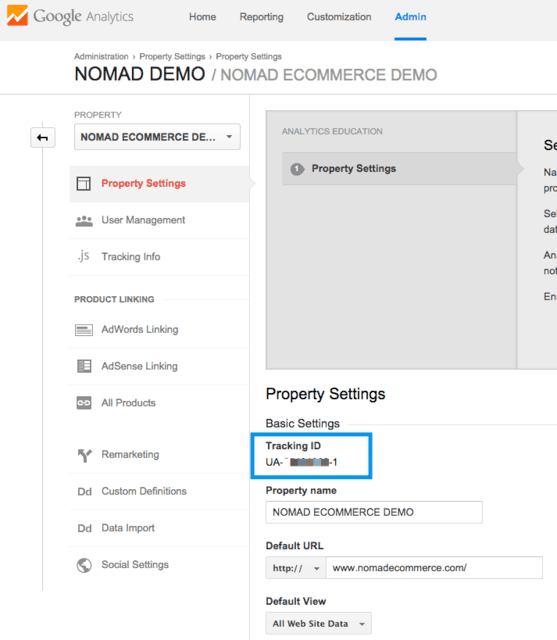The image size is (557, 640).
Task: Click the Remarketing fork icon
Action: [x=84, y=455]
